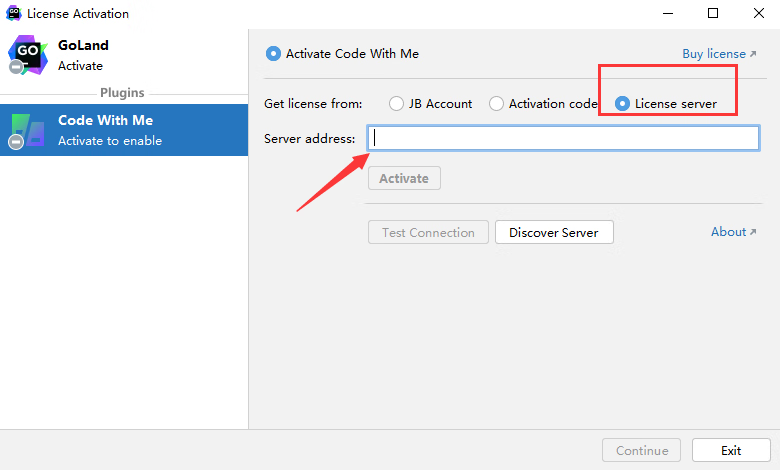Select the Activation code radio option
Screen dimensions: 780x470
(497, 103)
